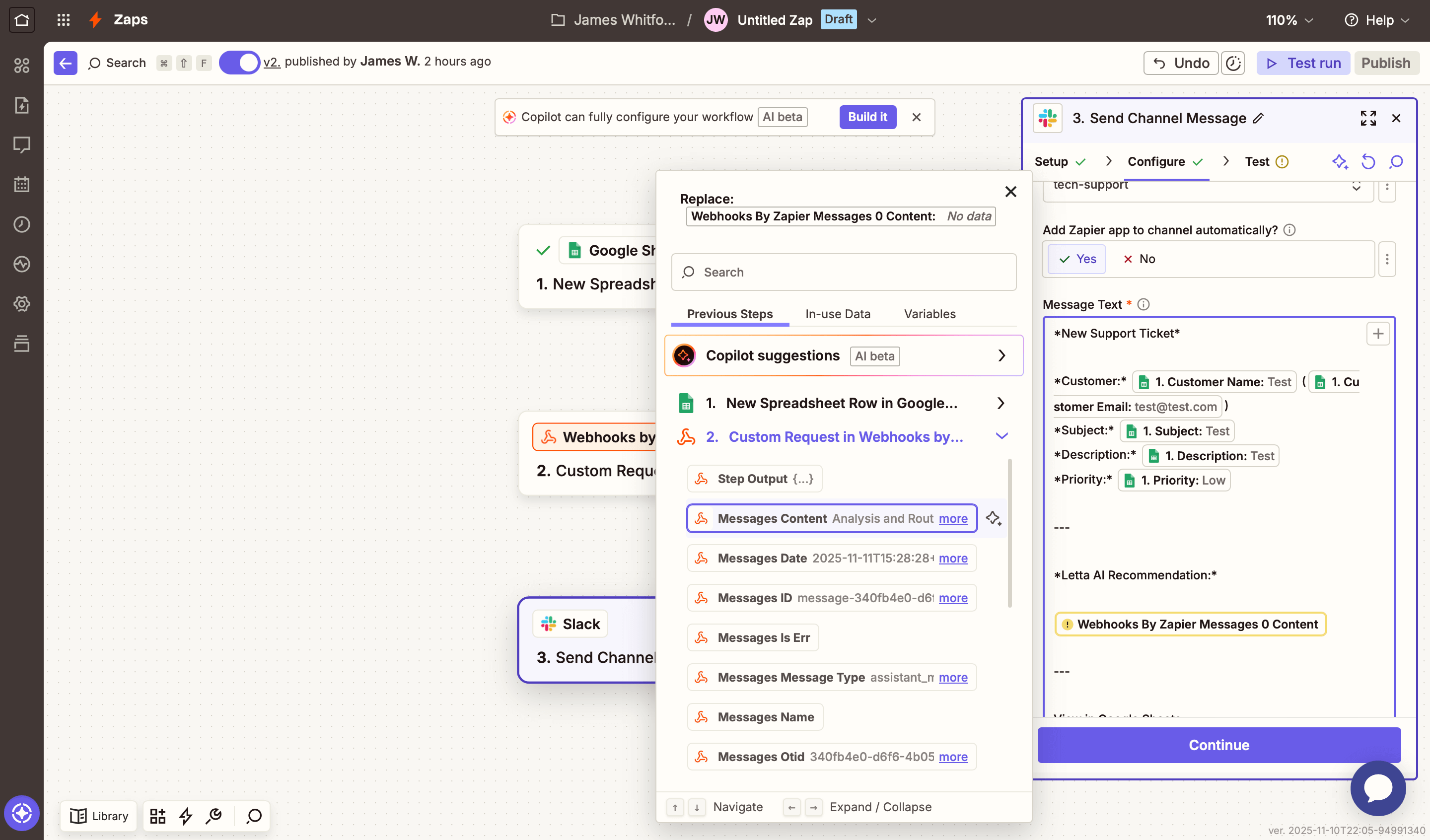This screenshot has width=1430, height=840.
Task: Select the AI sparkles icon in Slack step panel
Action: [1340, 162]
